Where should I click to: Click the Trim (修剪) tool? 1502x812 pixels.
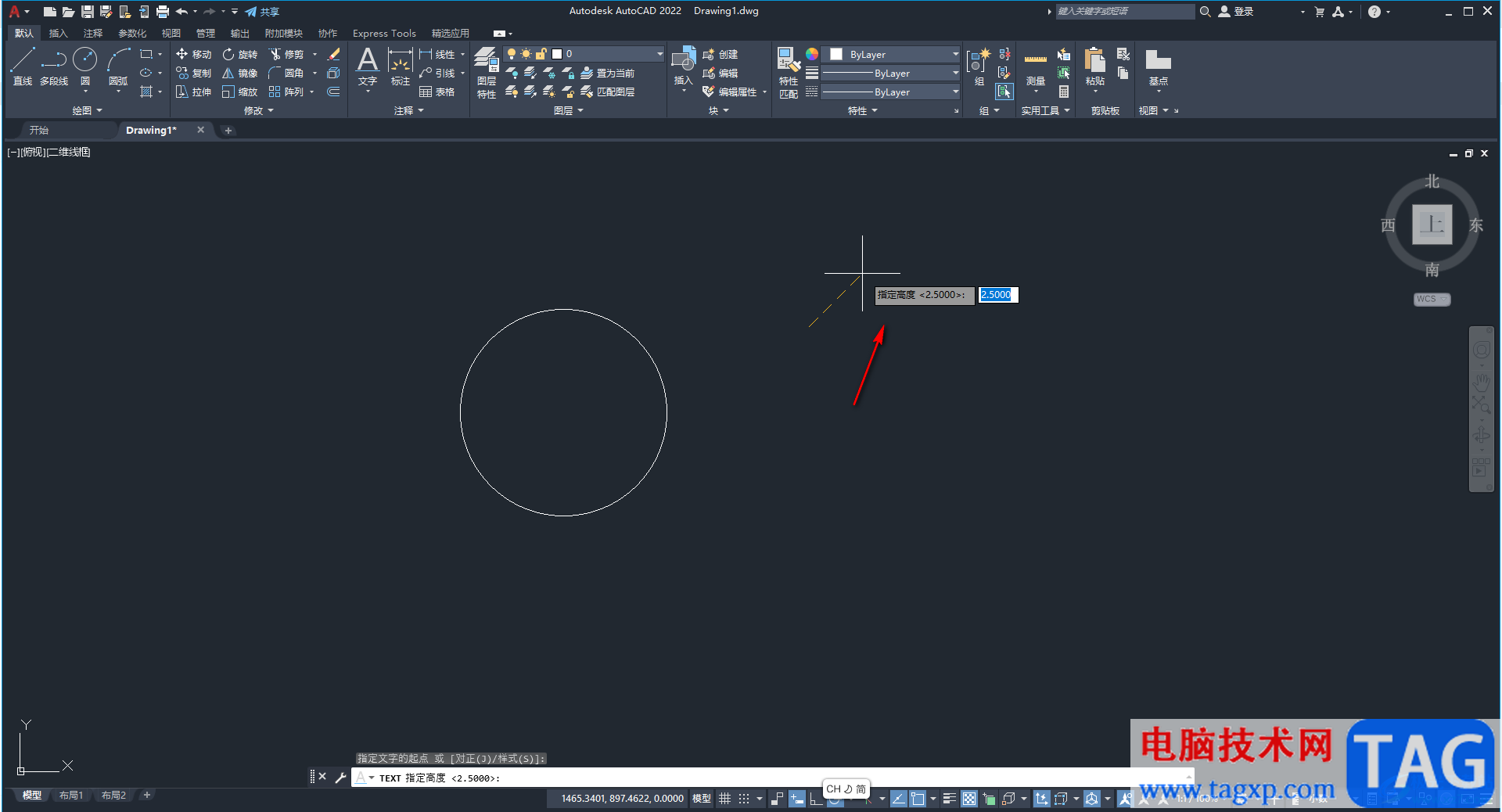(x=286, y=54)
